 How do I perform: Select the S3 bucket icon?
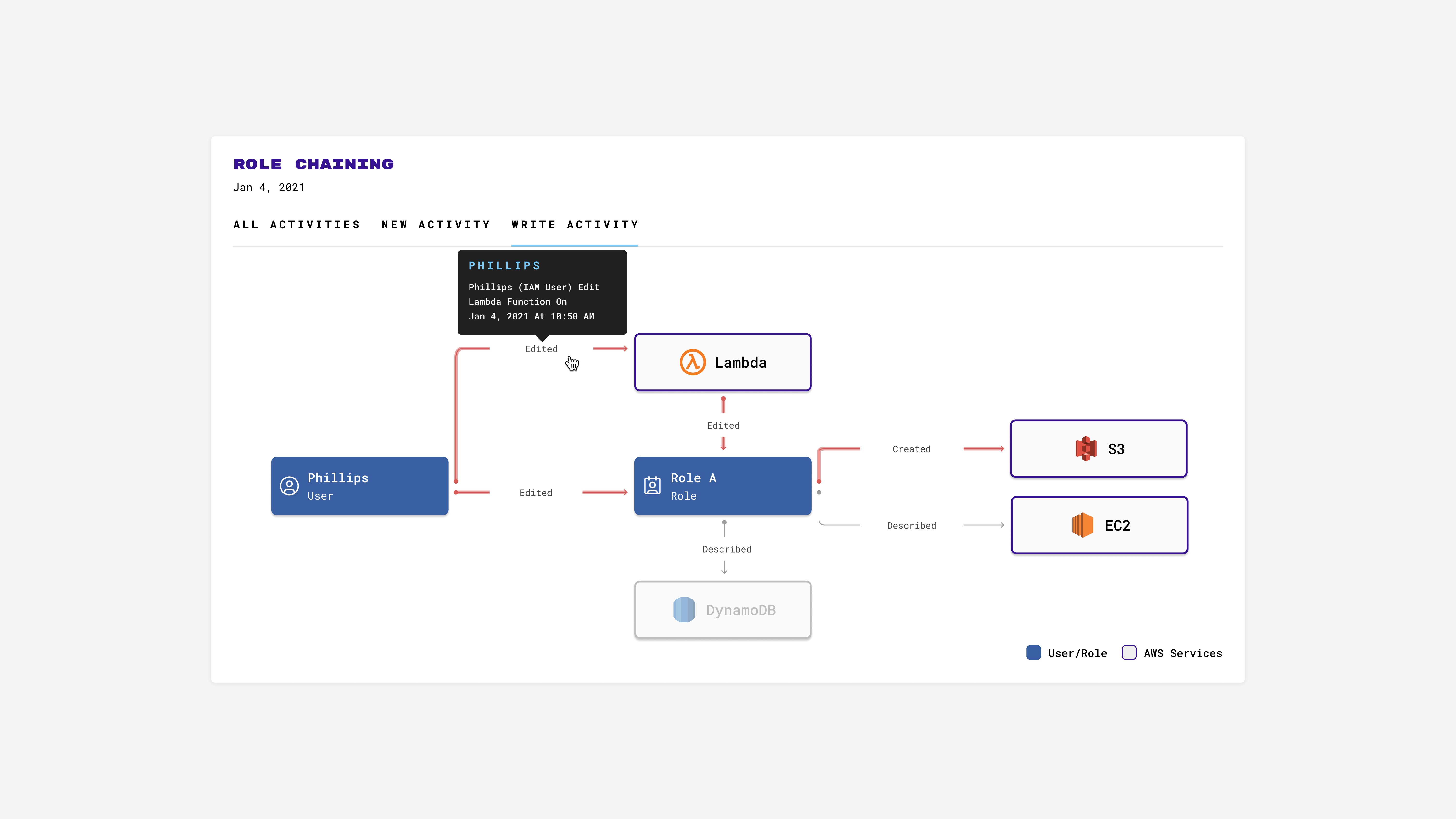click(1086, 448)
